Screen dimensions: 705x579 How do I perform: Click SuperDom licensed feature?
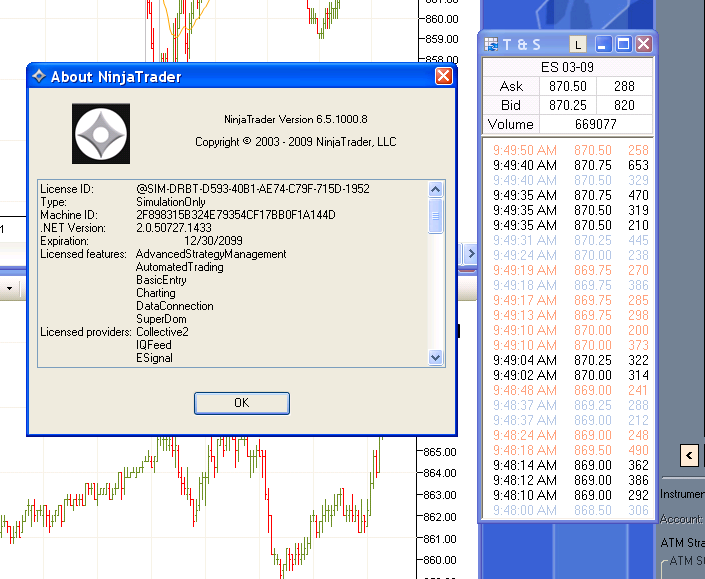point(161,319)
